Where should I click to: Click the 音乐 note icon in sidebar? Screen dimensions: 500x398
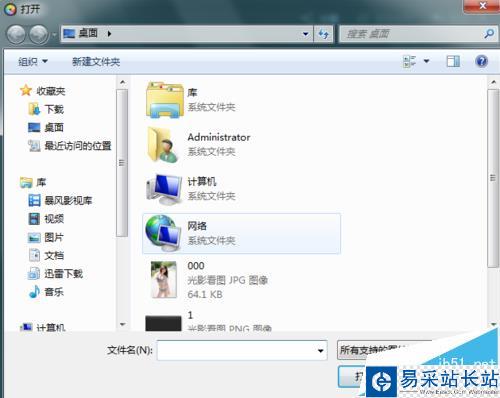(34, 292)
